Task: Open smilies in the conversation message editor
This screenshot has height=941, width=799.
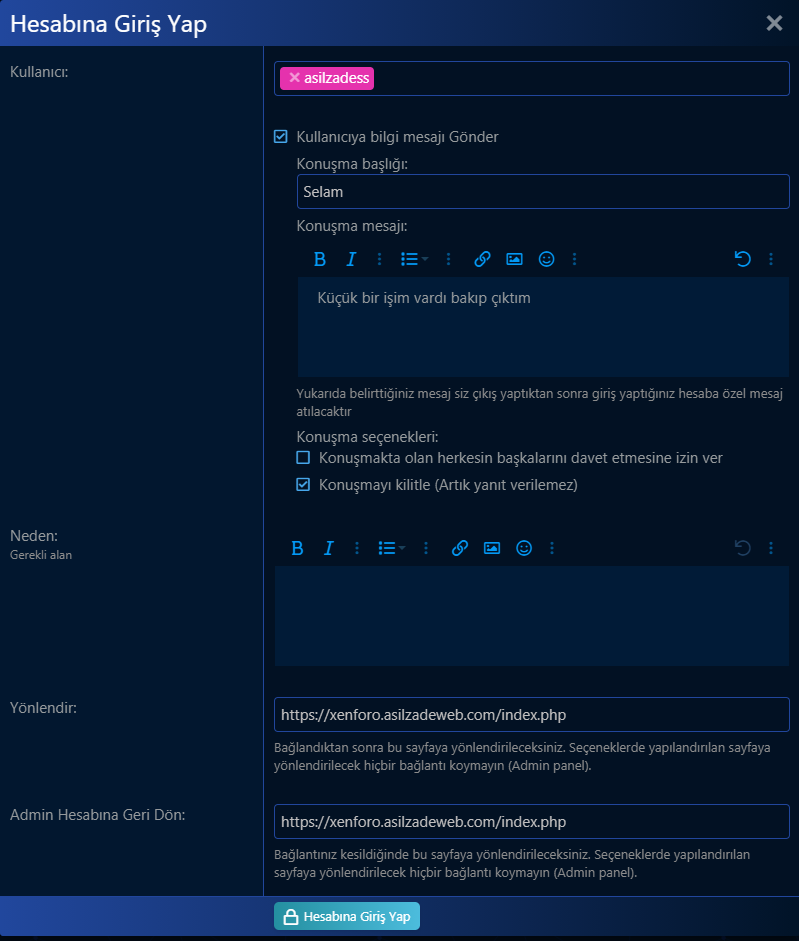Action: (546, 259)
